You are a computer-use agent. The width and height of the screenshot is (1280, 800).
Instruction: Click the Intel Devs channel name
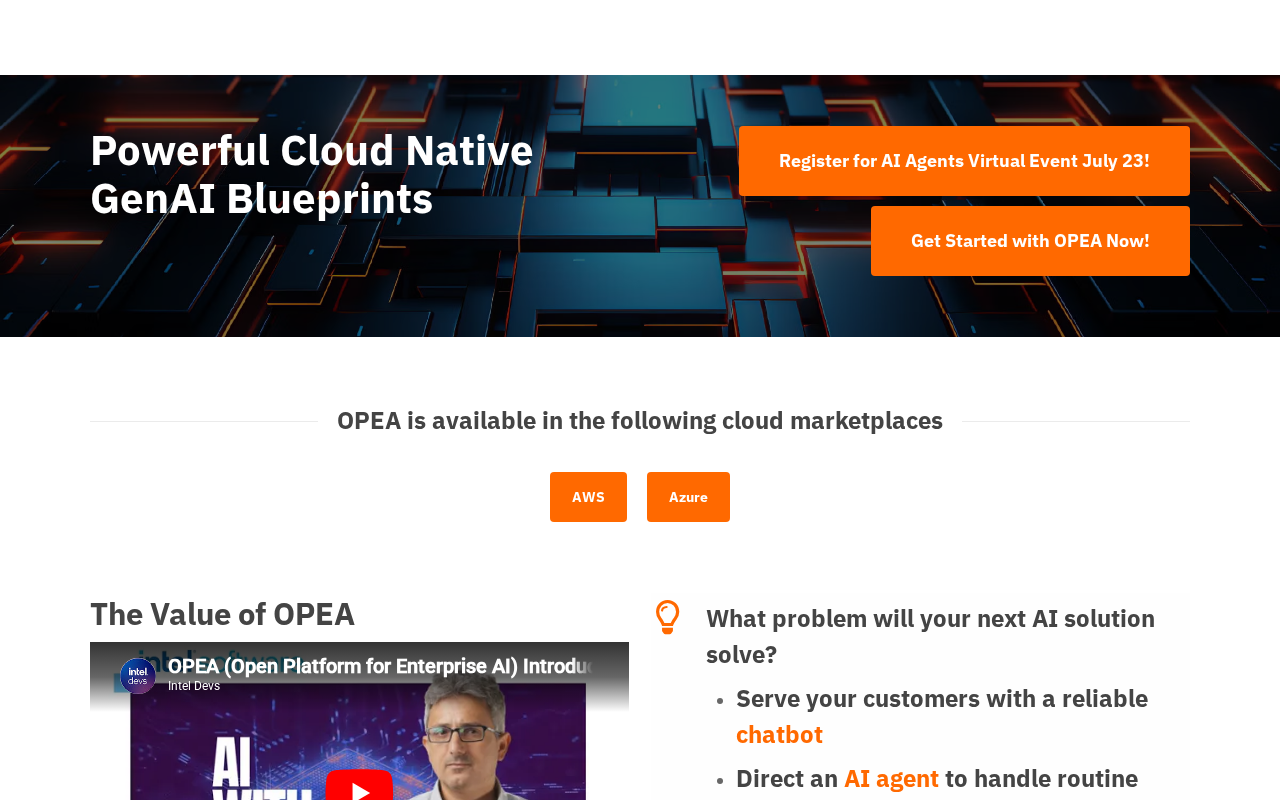[194, 686]
